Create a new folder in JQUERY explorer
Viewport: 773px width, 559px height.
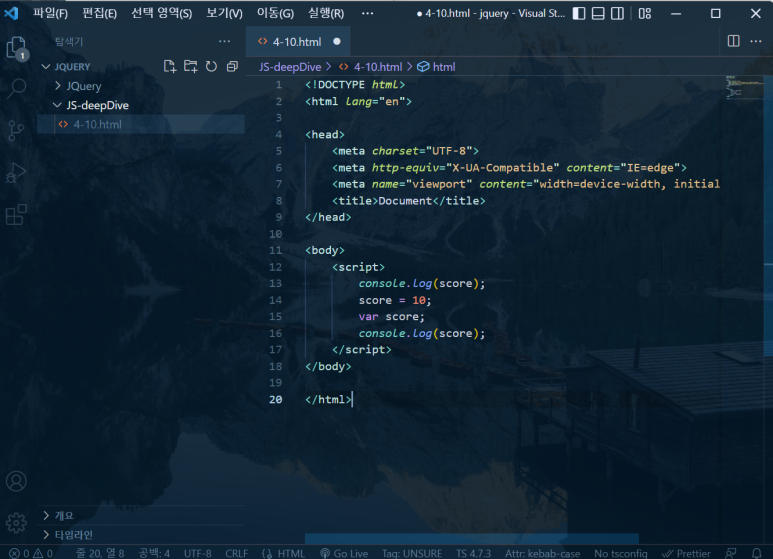tap(190, 67)
